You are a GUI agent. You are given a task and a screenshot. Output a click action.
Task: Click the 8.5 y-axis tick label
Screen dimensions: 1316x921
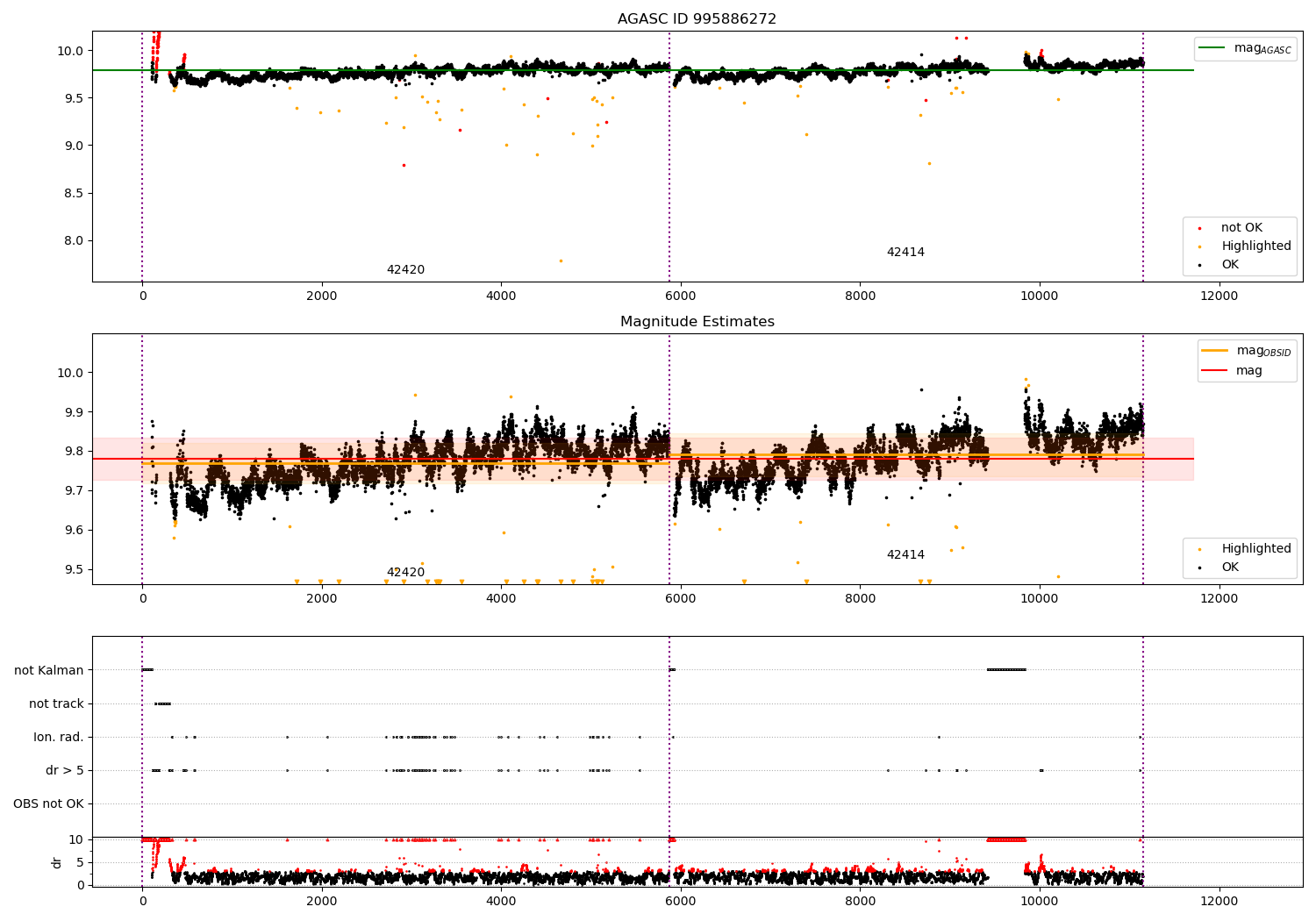75,193
